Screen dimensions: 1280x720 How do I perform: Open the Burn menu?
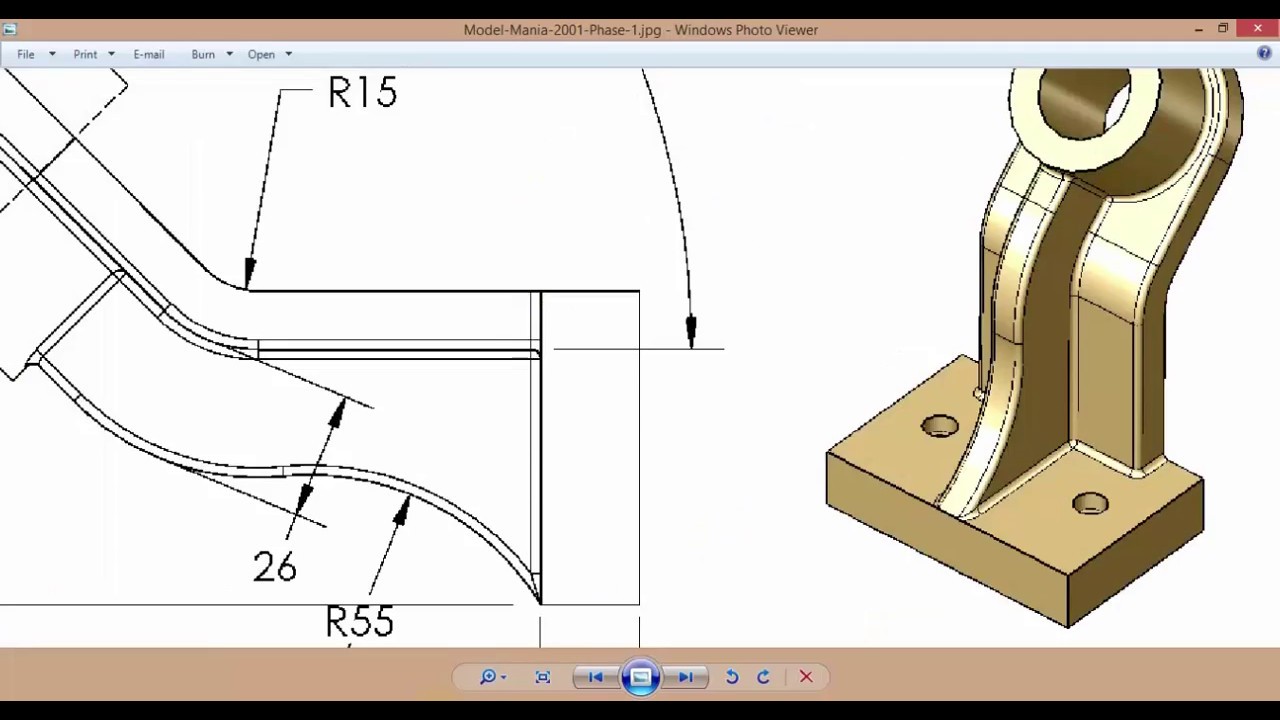[x=203, y=54]
